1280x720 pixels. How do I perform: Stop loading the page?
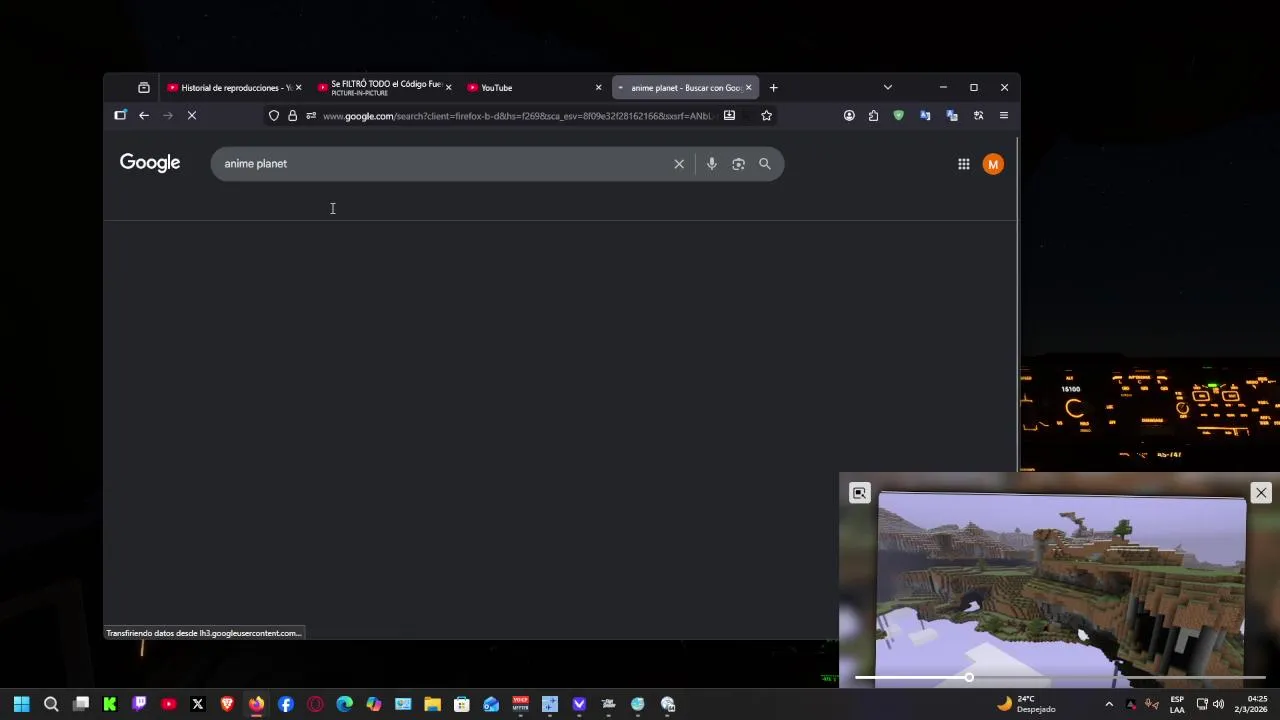pyautogui.click(x=192, y=116)
